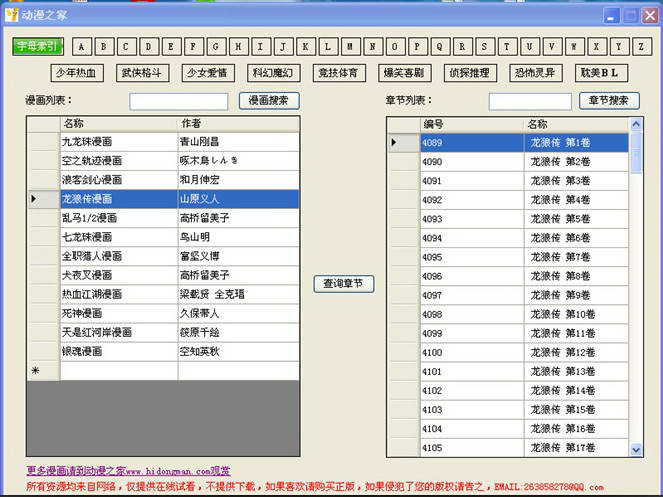663x497 pixels.
Task: Select chapter 4096 龙狼传 第8卷
Action: point(508,276)
